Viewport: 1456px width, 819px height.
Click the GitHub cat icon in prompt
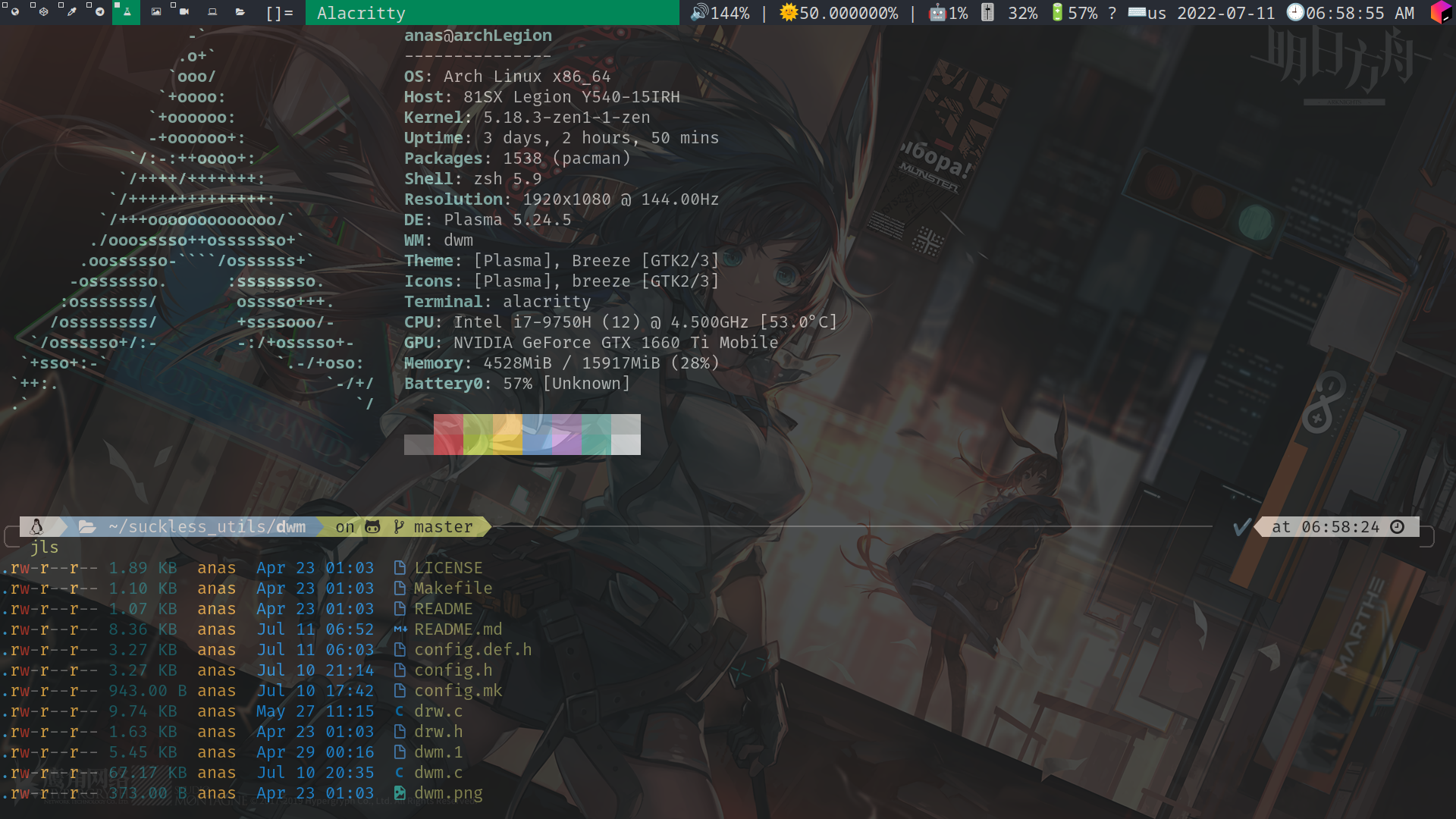(x=372, y=526)
